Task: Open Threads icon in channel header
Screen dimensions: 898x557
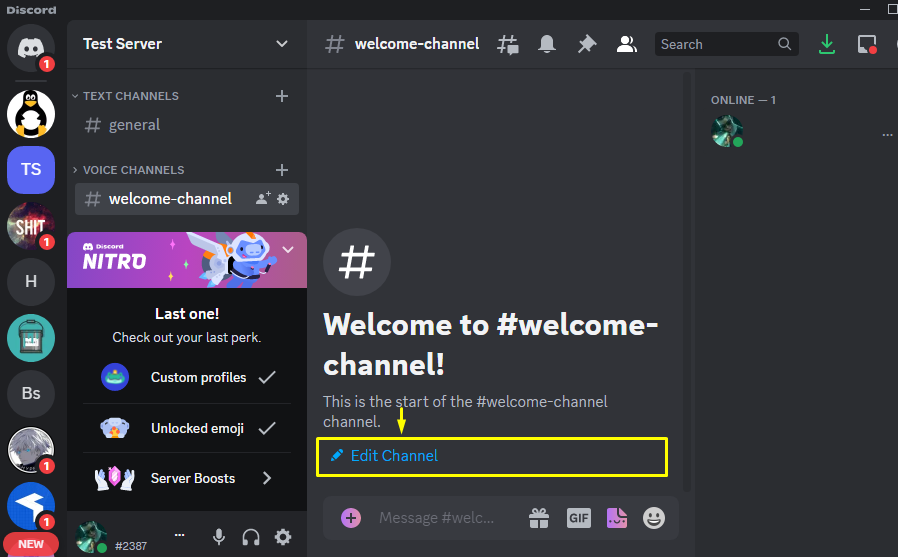Action: point(507,44)
